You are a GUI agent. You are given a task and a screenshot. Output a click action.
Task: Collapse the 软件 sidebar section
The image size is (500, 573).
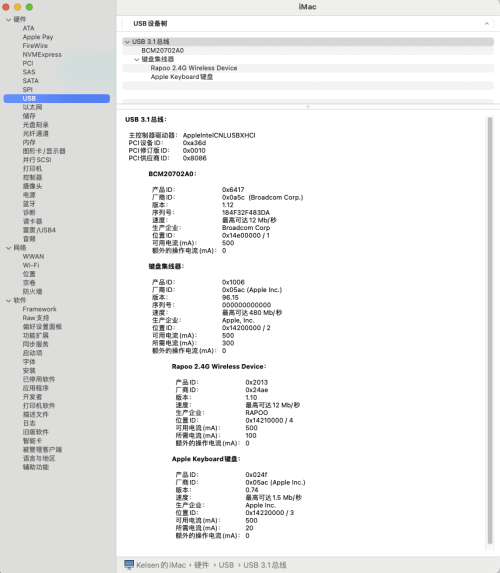(x=8, y=301)
